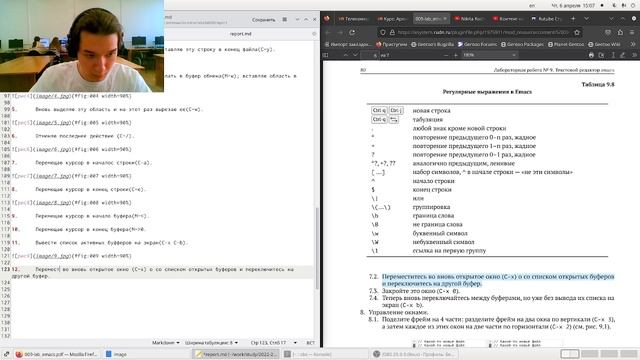Image resolution: width=640 pixels, height=360 pixels.
Task: Reload the page in Firefox
Action: [352, 32]
